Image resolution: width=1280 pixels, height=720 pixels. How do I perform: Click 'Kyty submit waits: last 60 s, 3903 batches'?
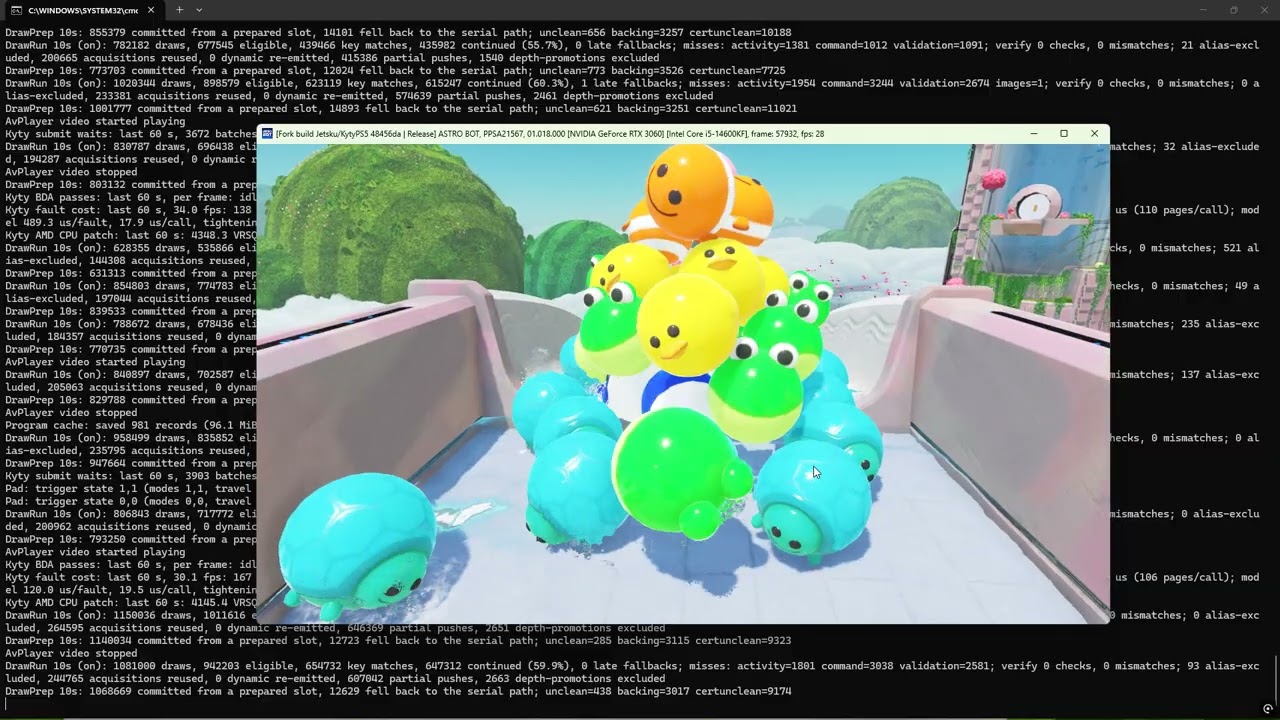click(131, 475)
